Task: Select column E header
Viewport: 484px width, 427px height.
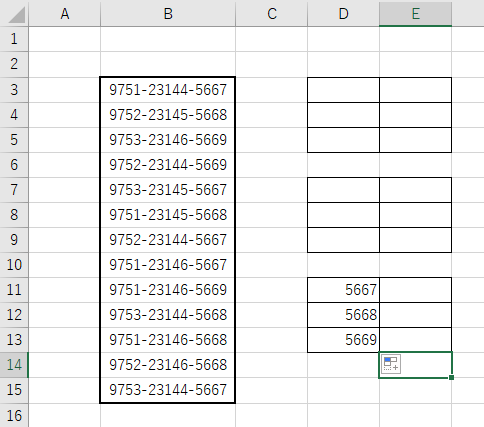Action: click(415, 14)
